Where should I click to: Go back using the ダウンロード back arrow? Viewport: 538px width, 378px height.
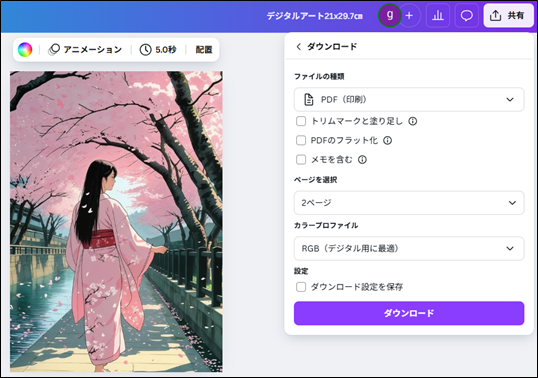[299, 46]
